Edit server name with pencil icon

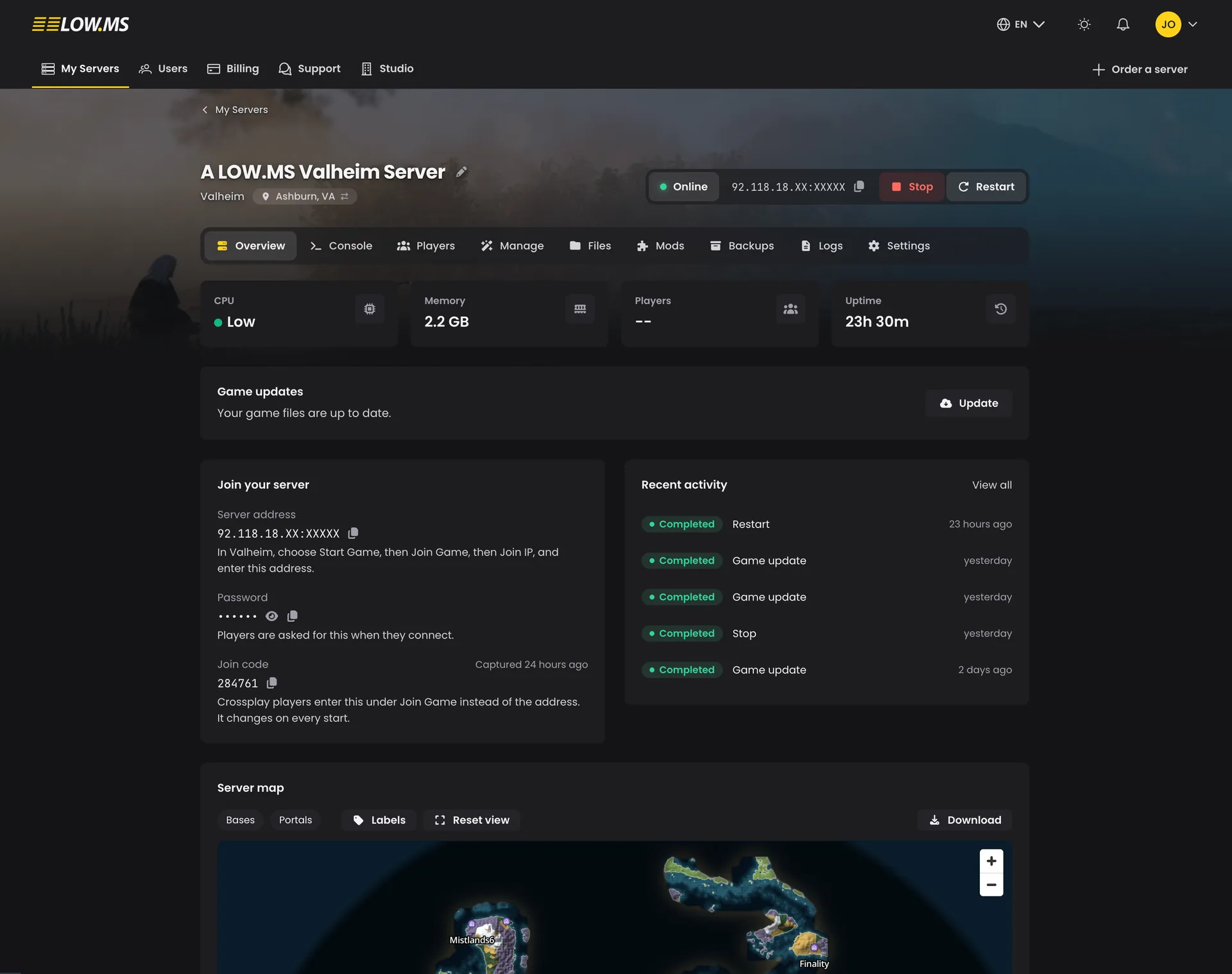click(461, 172)
